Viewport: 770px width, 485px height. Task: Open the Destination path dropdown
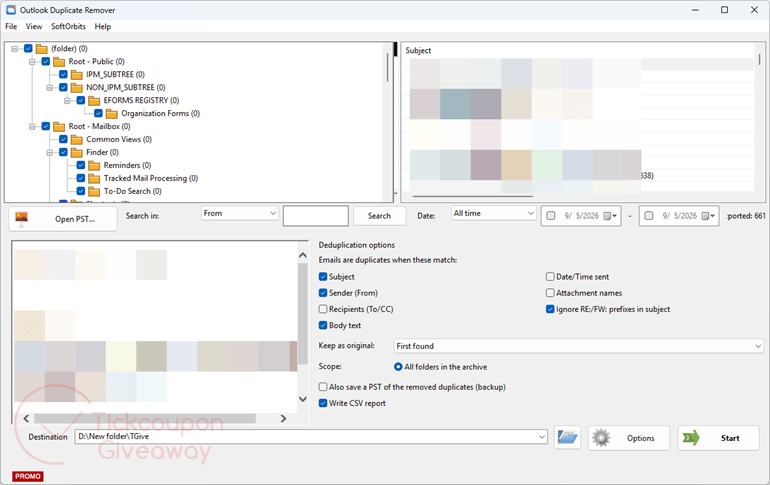(x=542, y=436)
